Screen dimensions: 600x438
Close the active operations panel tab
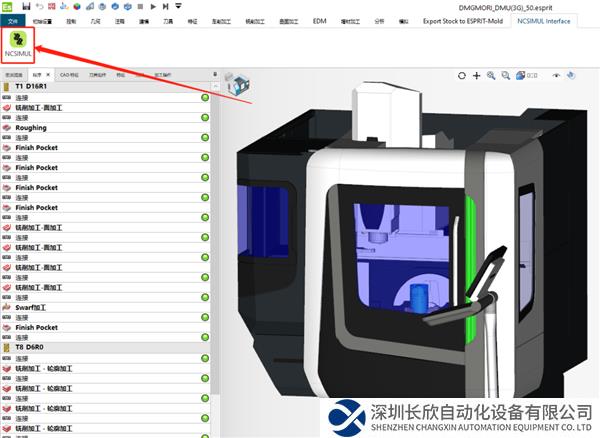tap(49, 75)
